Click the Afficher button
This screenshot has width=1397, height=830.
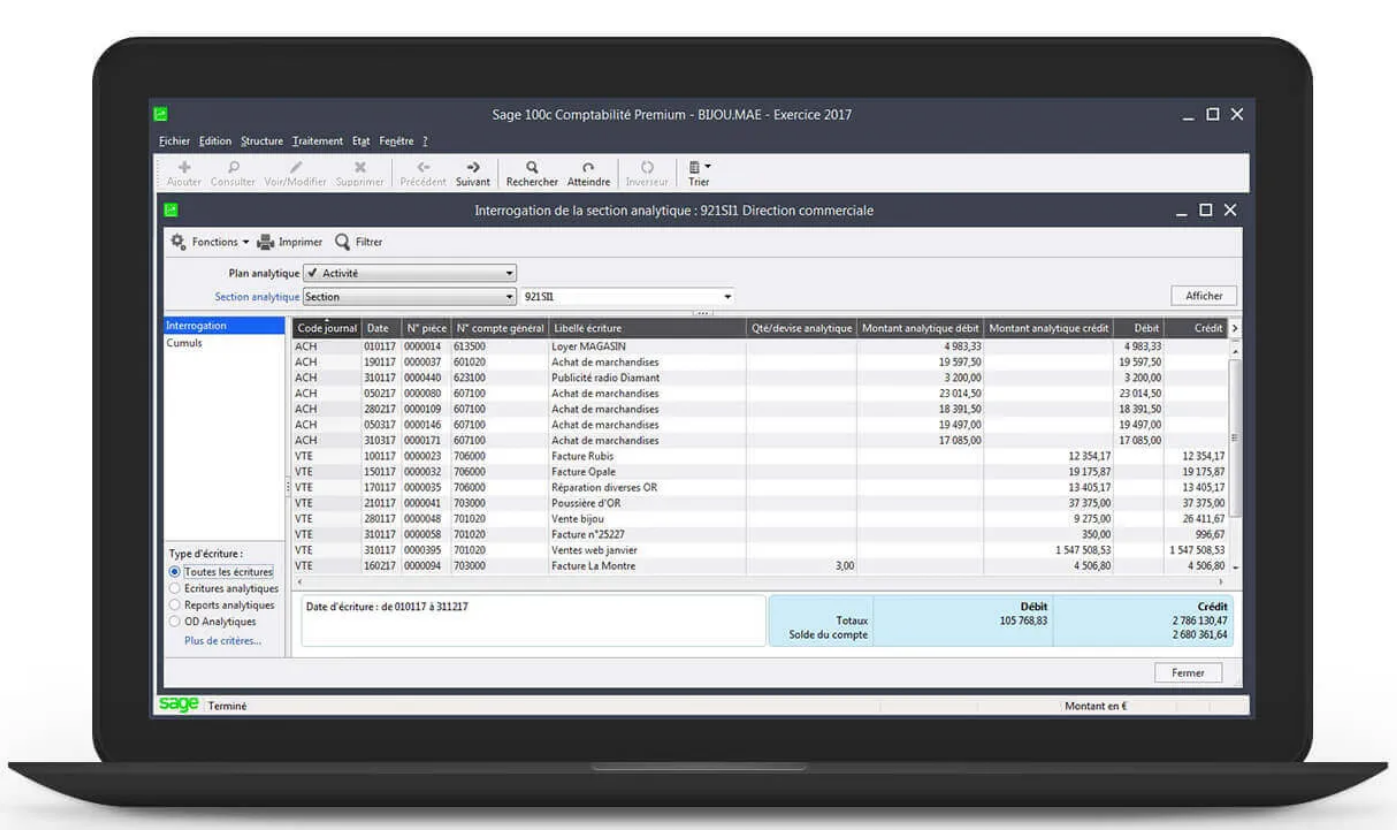coord(1203,296)
